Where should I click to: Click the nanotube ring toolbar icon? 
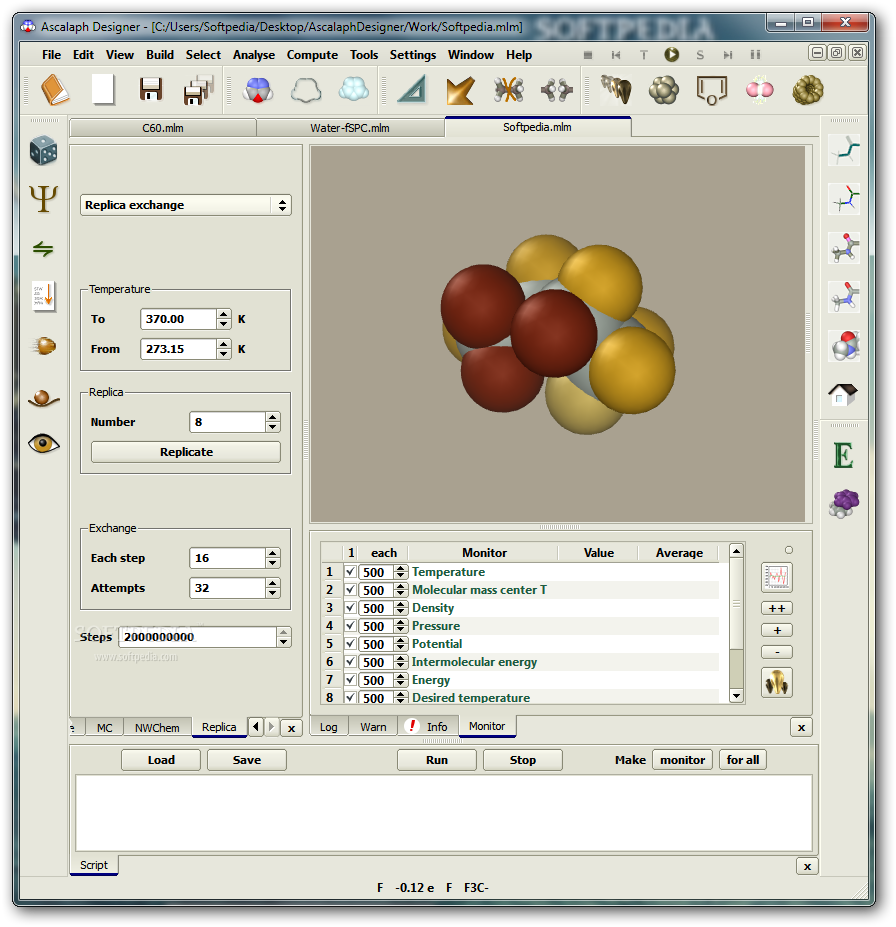click(x=807, y=90)
